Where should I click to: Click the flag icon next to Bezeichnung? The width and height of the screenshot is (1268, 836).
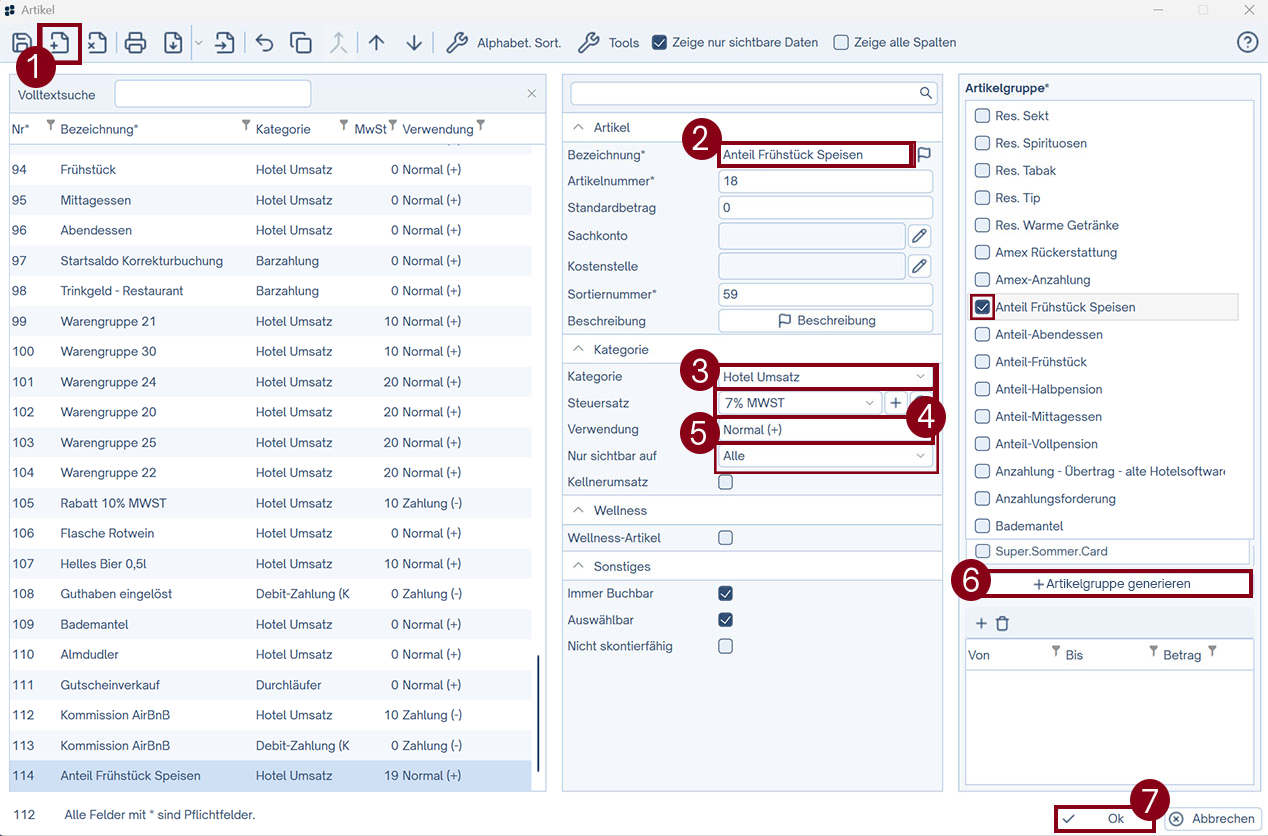pos(924,154)
